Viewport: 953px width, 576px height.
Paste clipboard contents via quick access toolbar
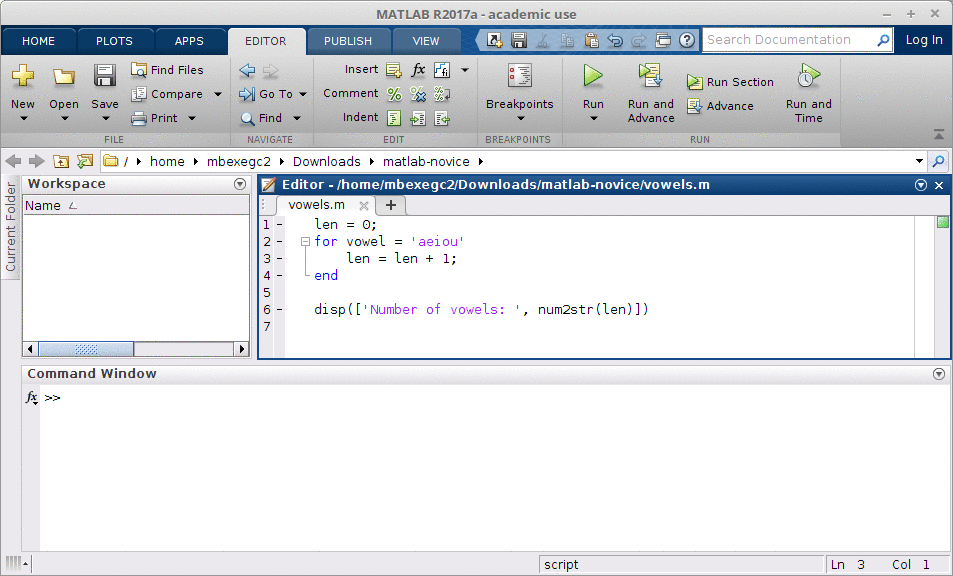[591, 38]
